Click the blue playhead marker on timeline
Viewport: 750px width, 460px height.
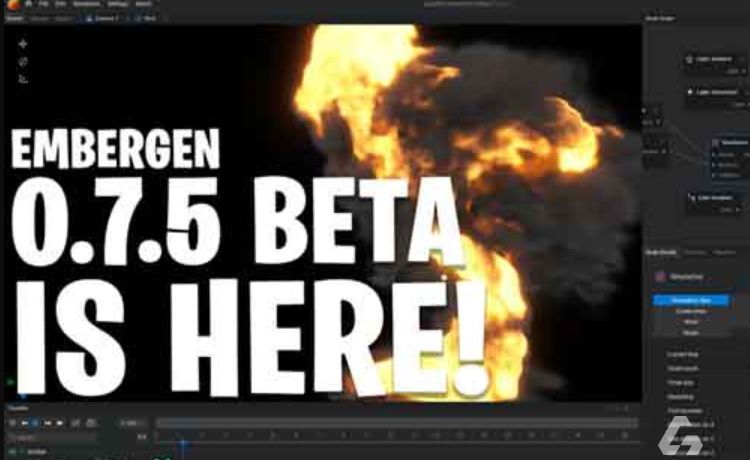click(x=183, y=445)
